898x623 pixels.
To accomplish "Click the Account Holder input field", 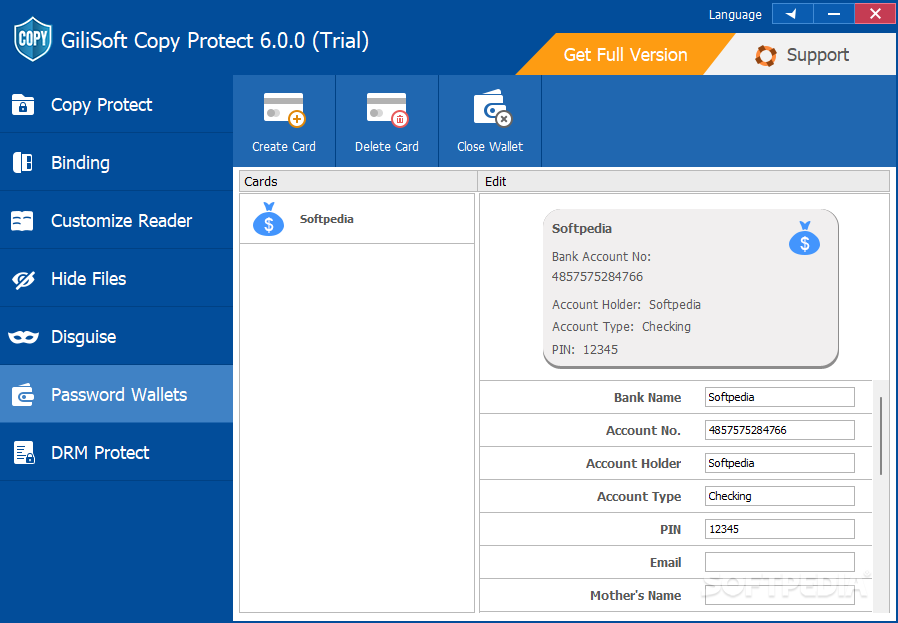I will pos(779,463).
